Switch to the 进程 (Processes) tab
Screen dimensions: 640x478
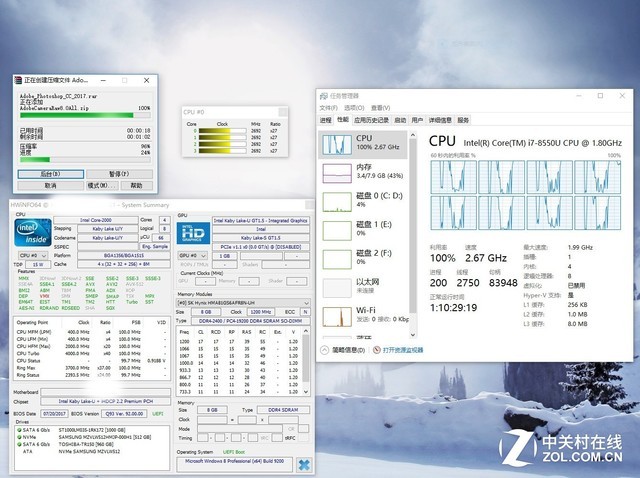(x=325, y=119)
